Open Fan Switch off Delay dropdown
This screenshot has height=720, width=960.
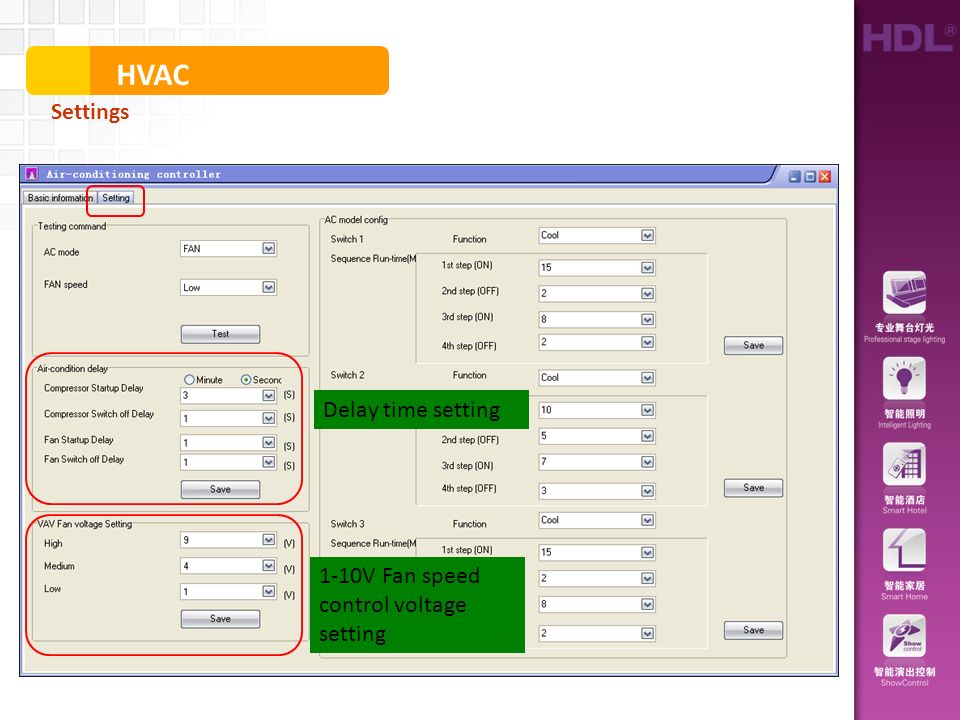(x=268, y=462)
